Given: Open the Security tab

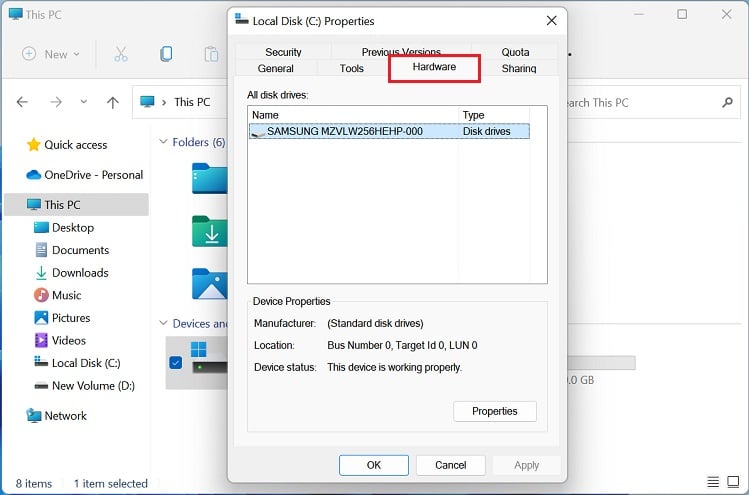Looking at the screenshot, I should pyautogui.click(x=283, y=52).
